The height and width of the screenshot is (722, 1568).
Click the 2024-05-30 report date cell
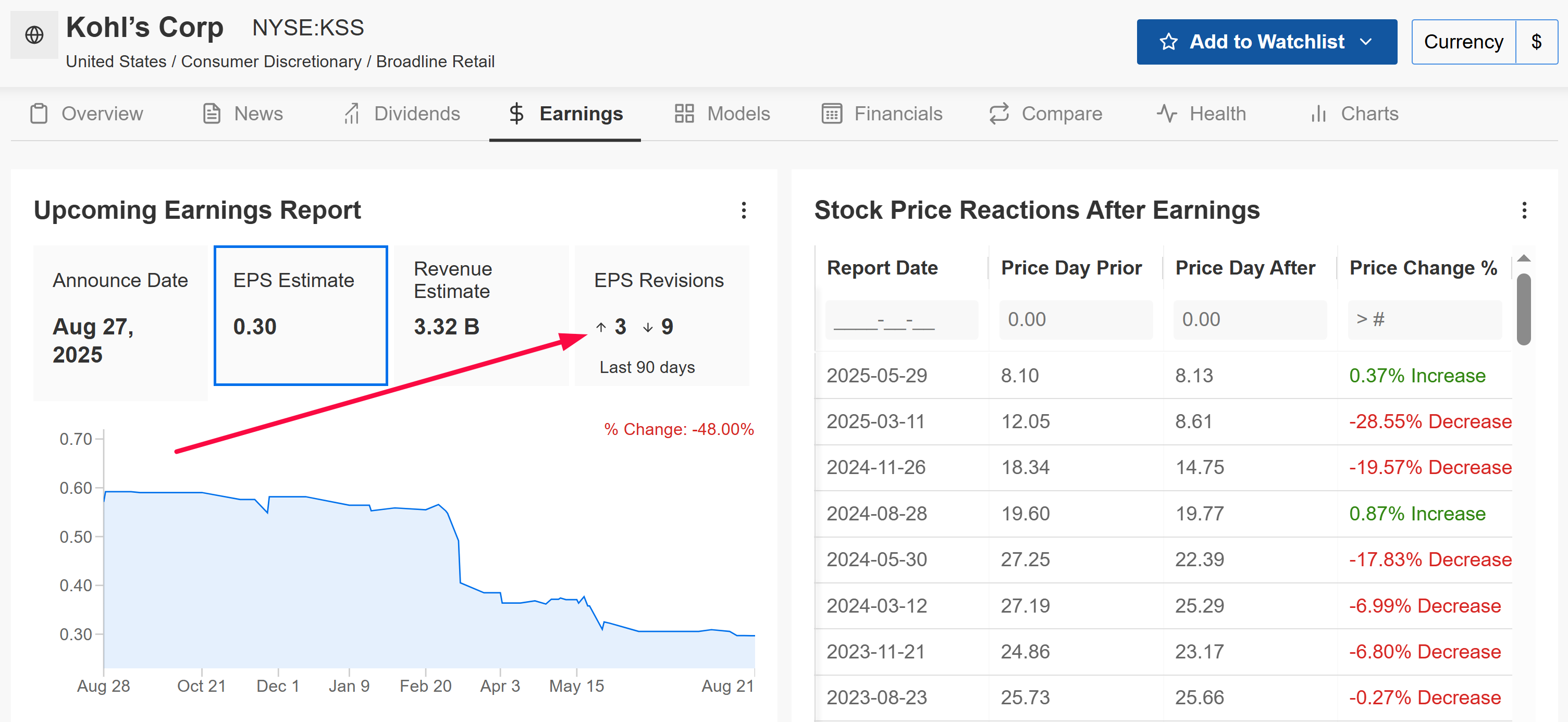[876, 559]
